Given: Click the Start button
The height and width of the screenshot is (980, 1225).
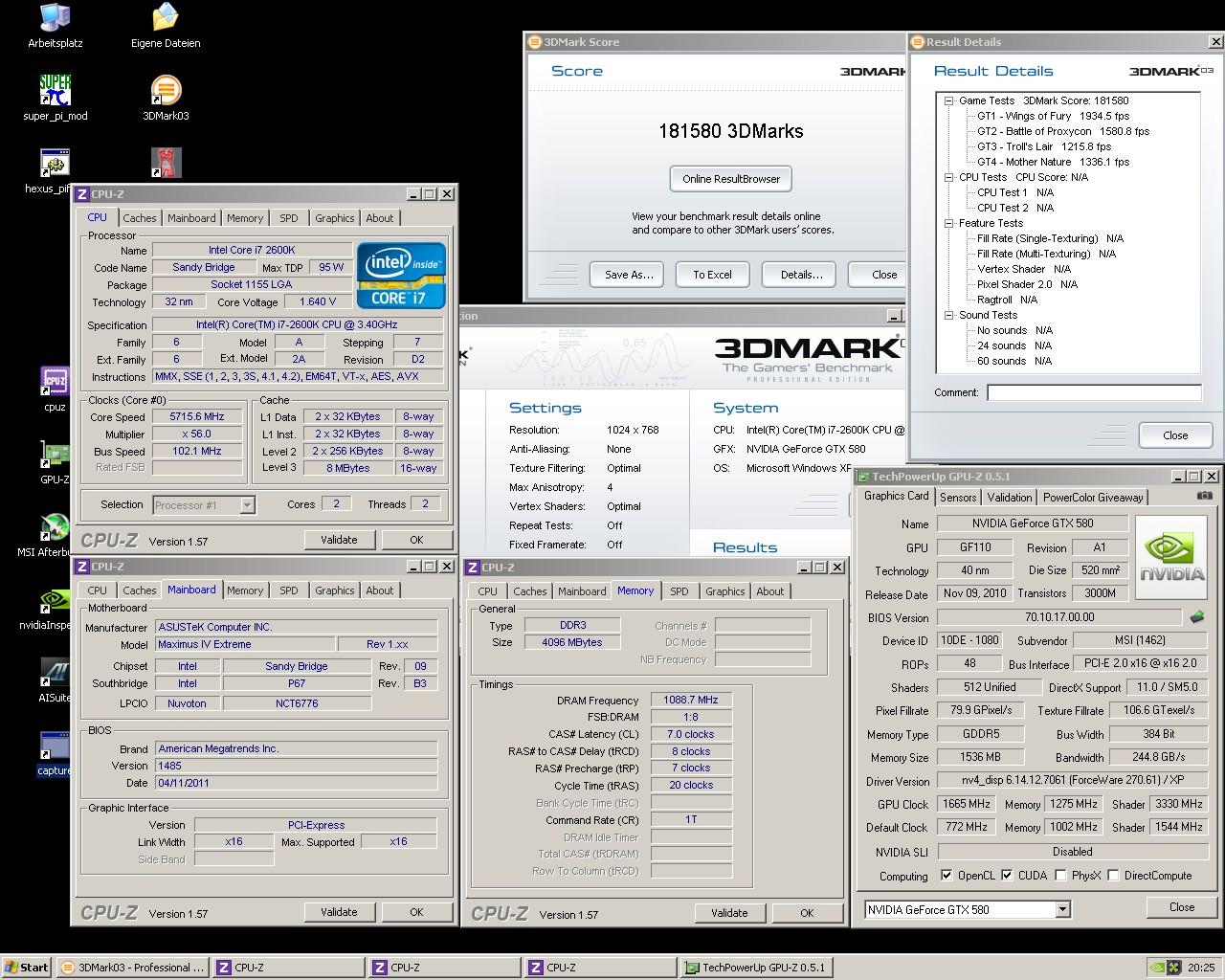Looking at the screenshot, I should pyautogui.click(x=26, y=968).
